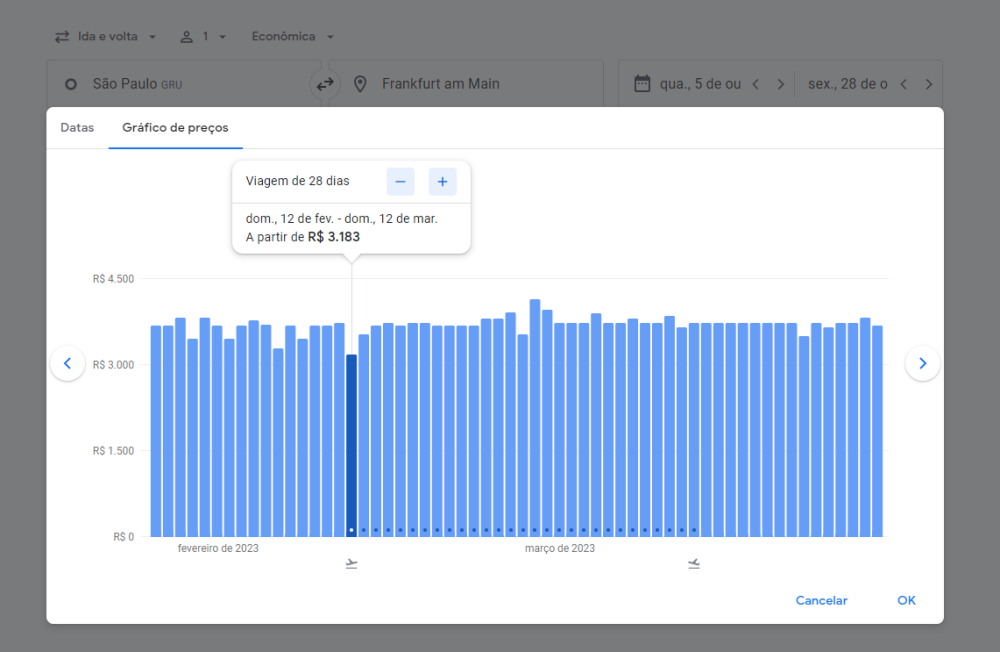Click the arrival plane icon below chart
1000x652 pixels.
click(x=694, y=564)
